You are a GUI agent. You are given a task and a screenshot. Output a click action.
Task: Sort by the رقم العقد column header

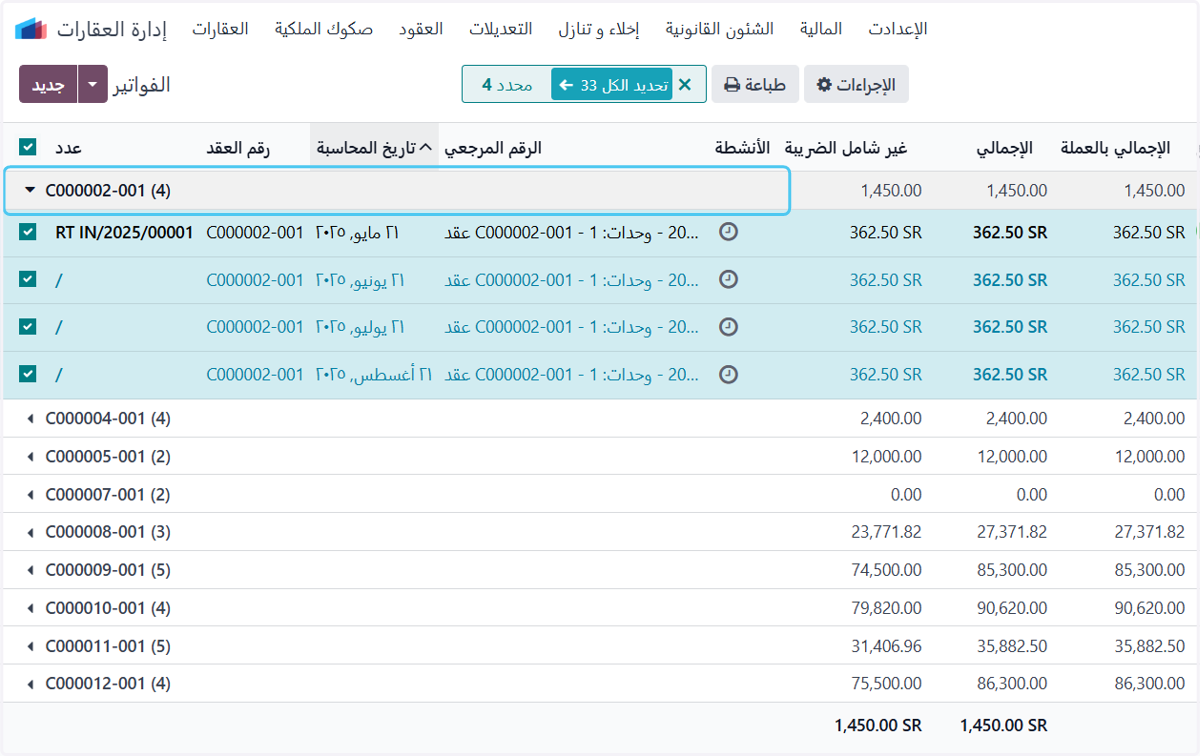click(238, 148)
